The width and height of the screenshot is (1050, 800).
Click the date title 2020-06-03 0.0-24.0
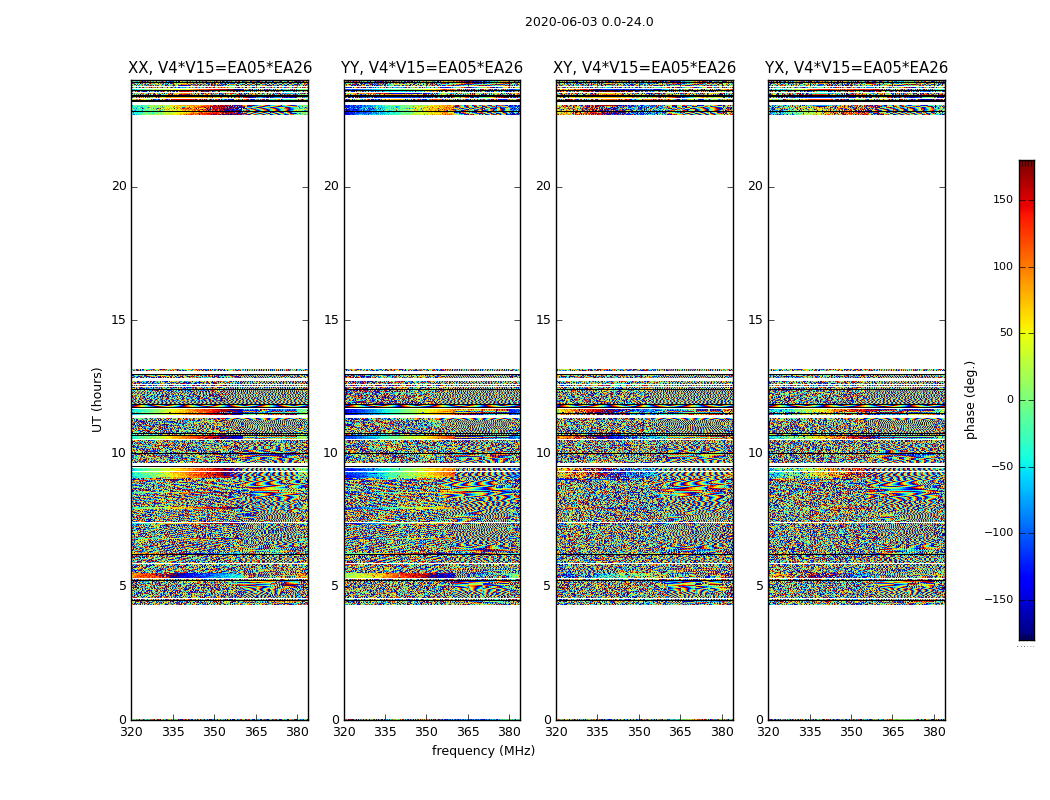coord(589,22)
